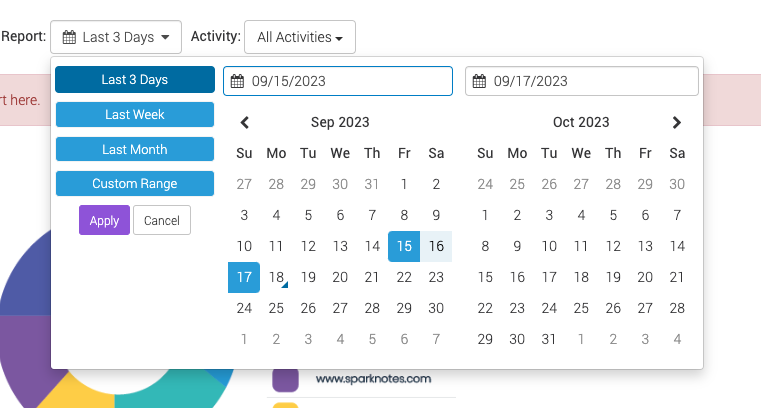Click the caret arrow beside Last 3 Days

pyautogui.click(x=165, y=37)
